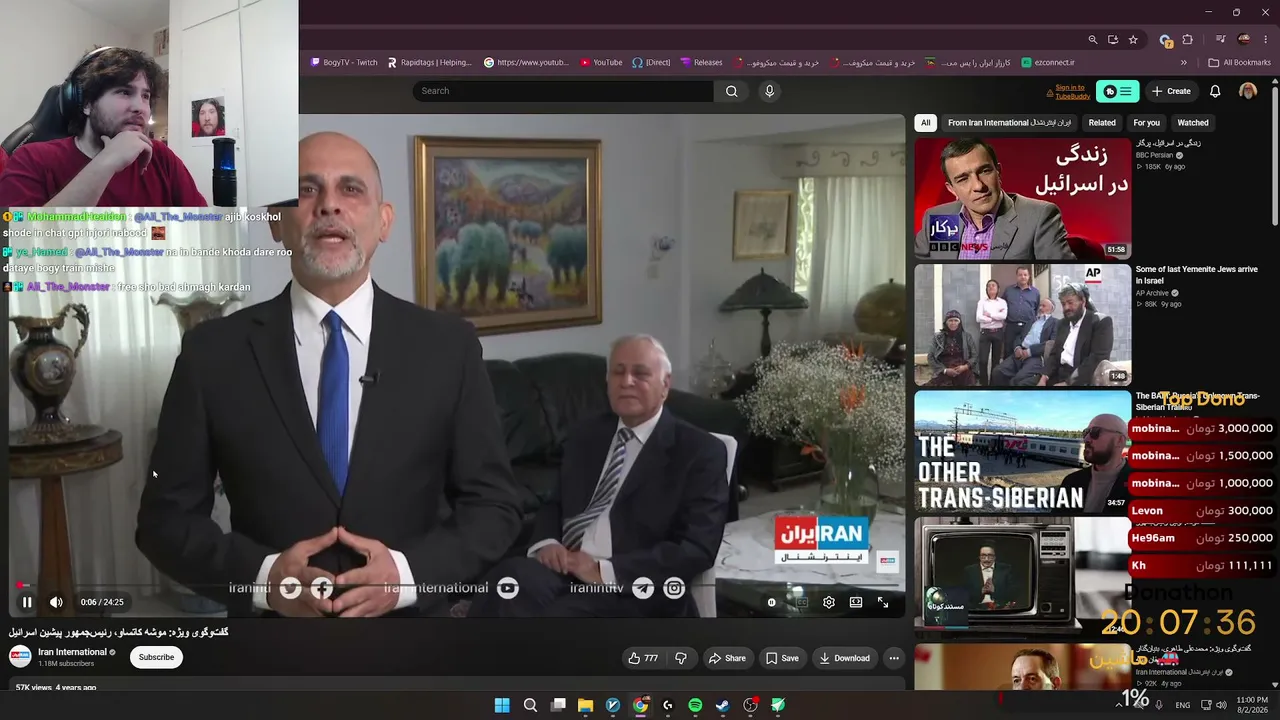1280x720 pixels.
Task: Seek on the video progress bar
Action: coord(456,586)
